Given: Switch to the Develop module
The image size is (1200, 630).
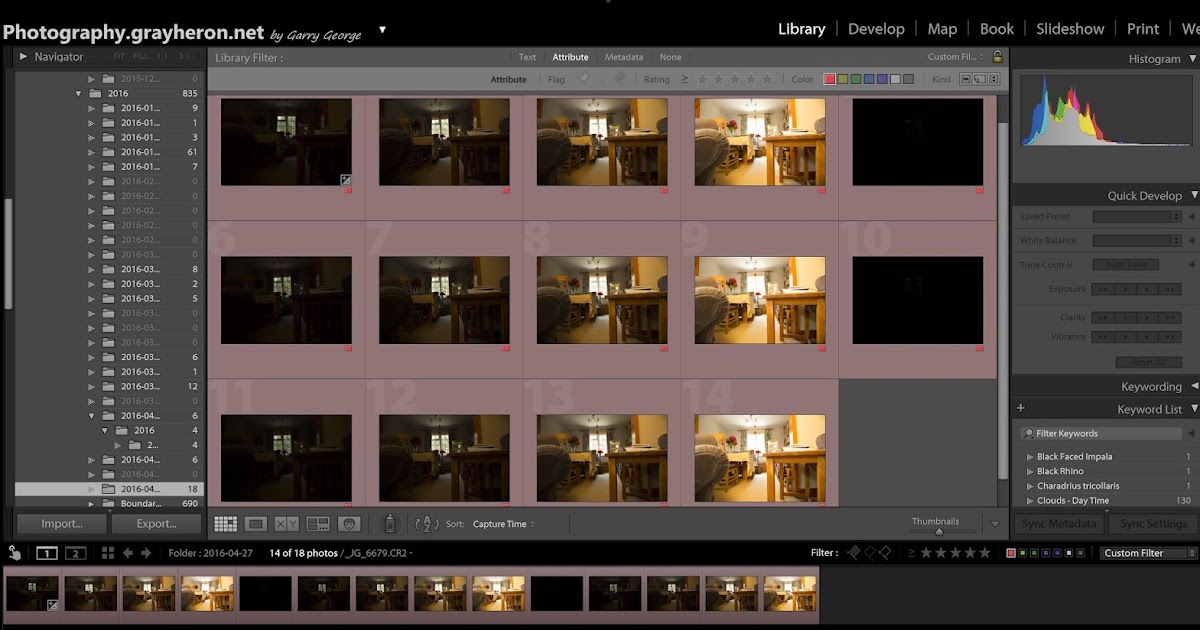Looking at the screenshot, I should (x=877, y=29).
